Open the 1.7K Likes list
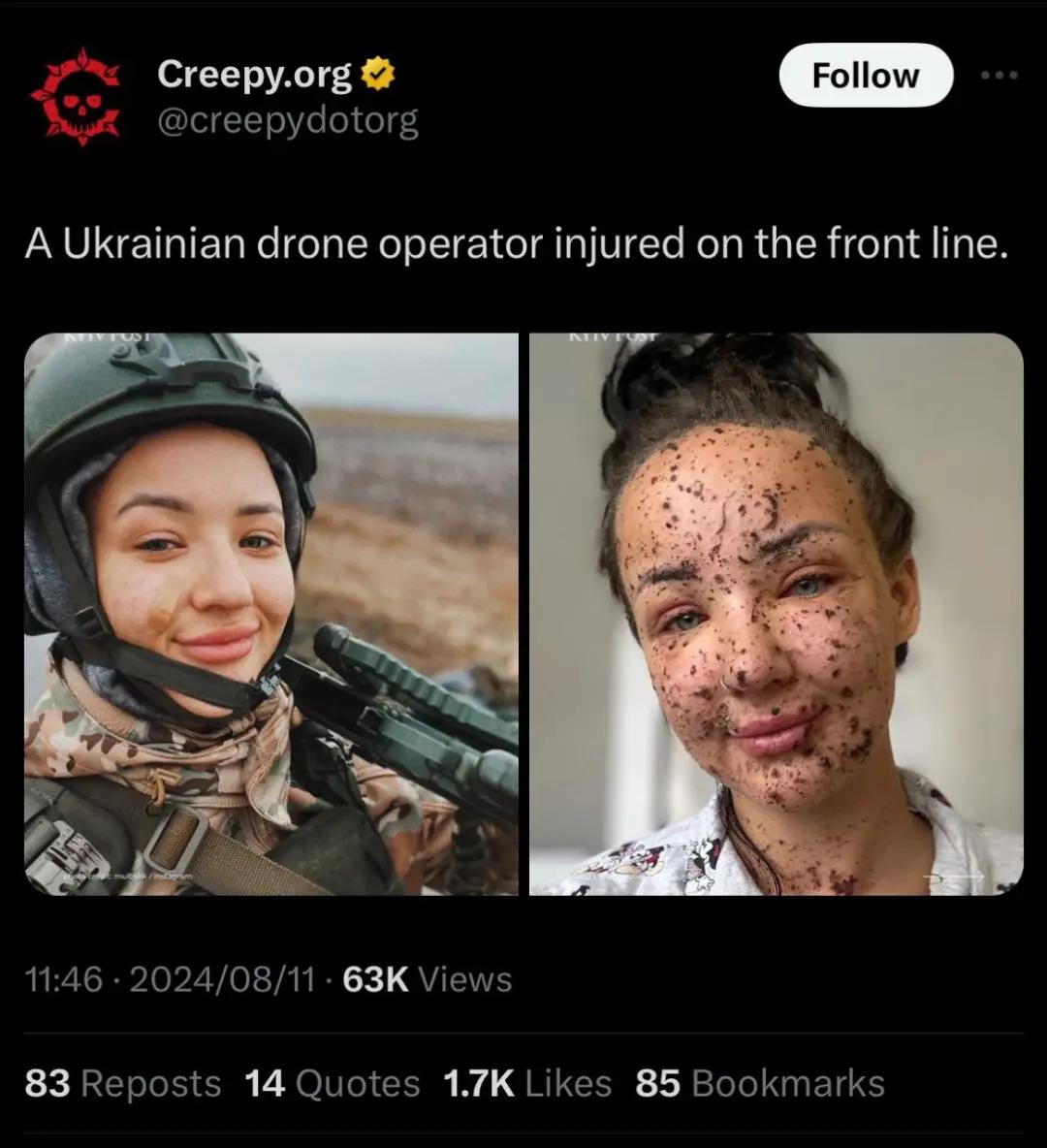The width and height of the screenshot is (1047, 1148). (527, 1084)
